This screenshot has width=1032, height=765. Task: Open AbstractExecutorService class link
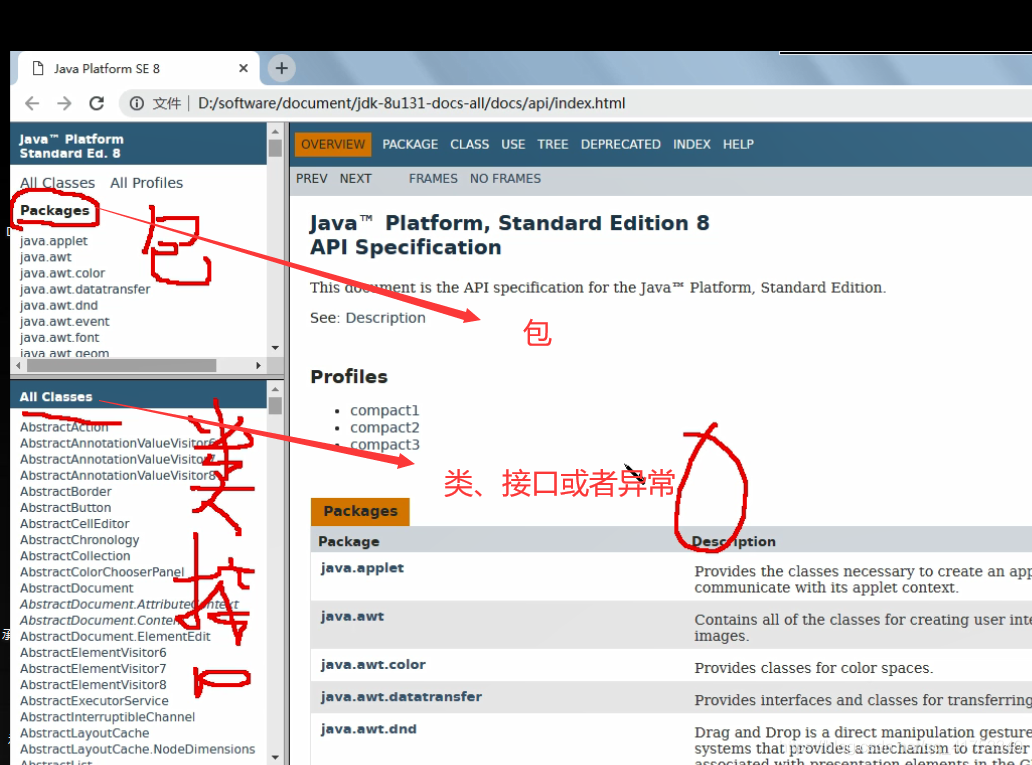pos(94,701)
